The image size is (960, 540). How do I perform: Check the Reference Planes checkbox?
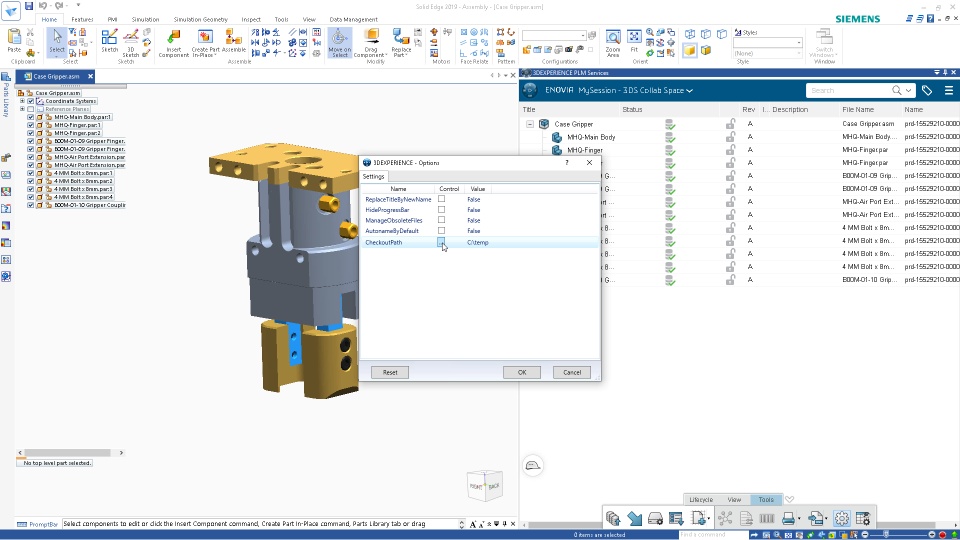pyautogui.click(x=31, y=109)
